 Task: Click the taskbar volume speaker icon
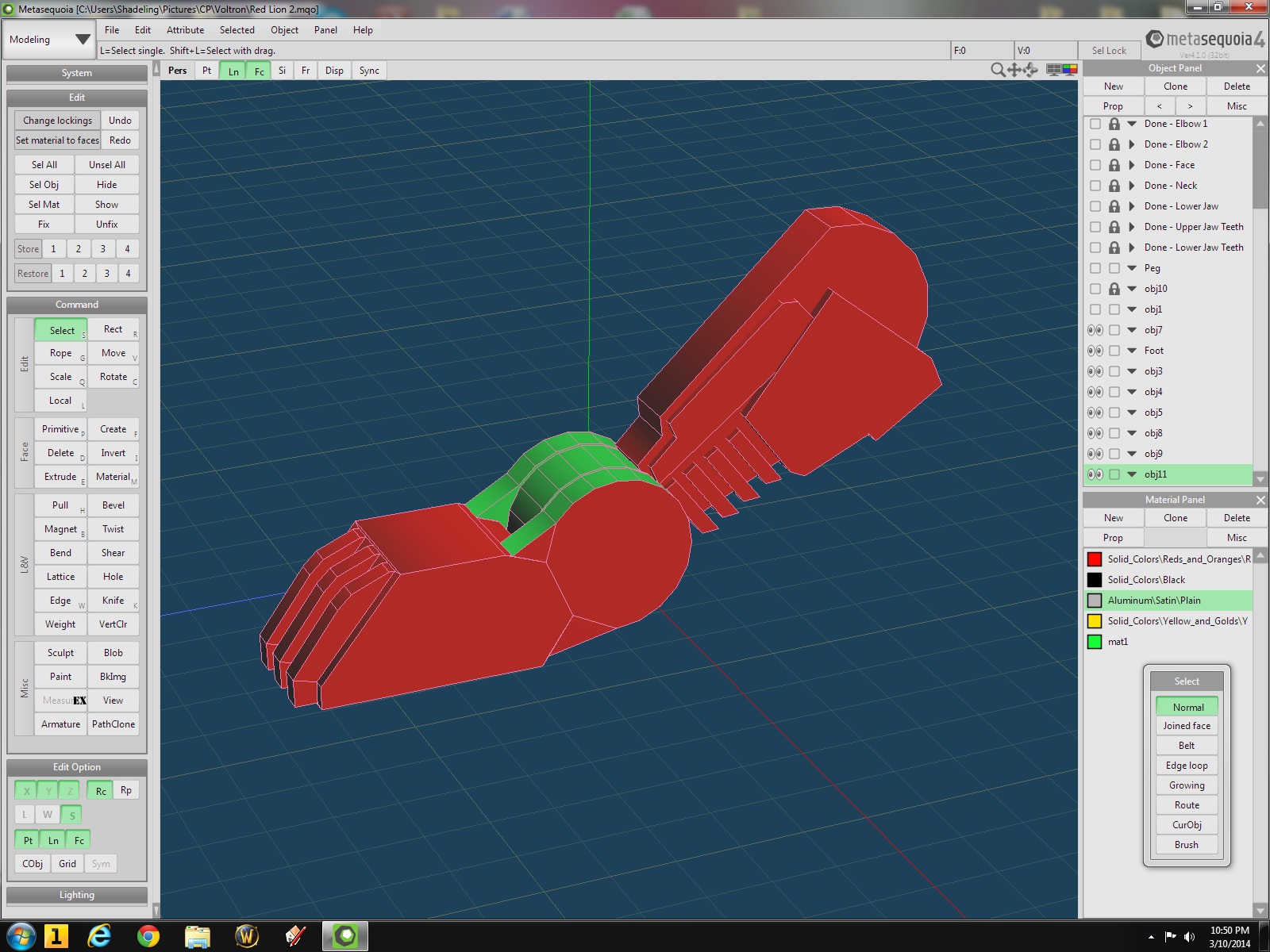1189,937
